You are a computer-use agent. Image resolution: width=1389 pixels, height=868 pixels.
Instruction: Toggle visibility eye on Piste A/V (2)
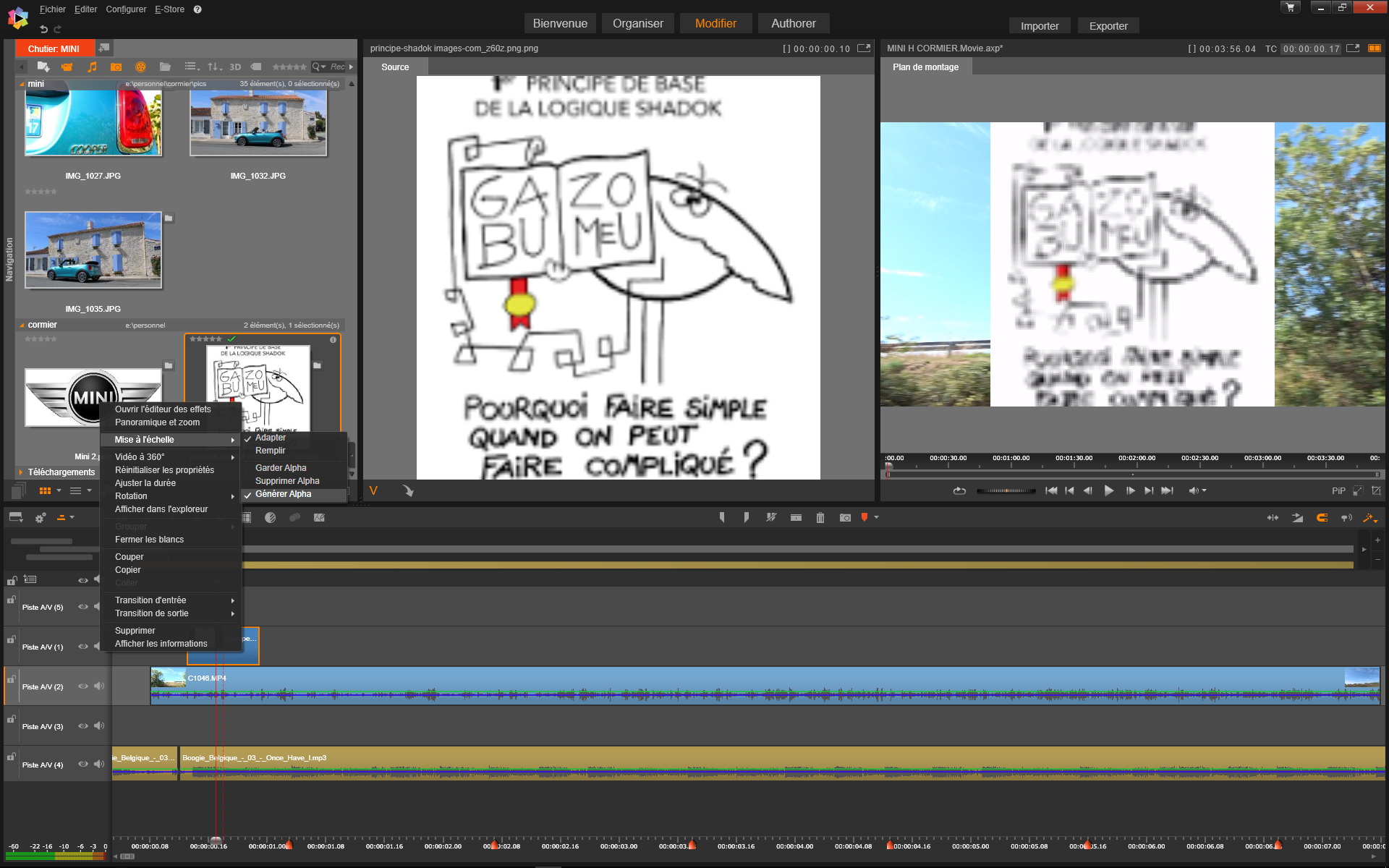point(83,686)
